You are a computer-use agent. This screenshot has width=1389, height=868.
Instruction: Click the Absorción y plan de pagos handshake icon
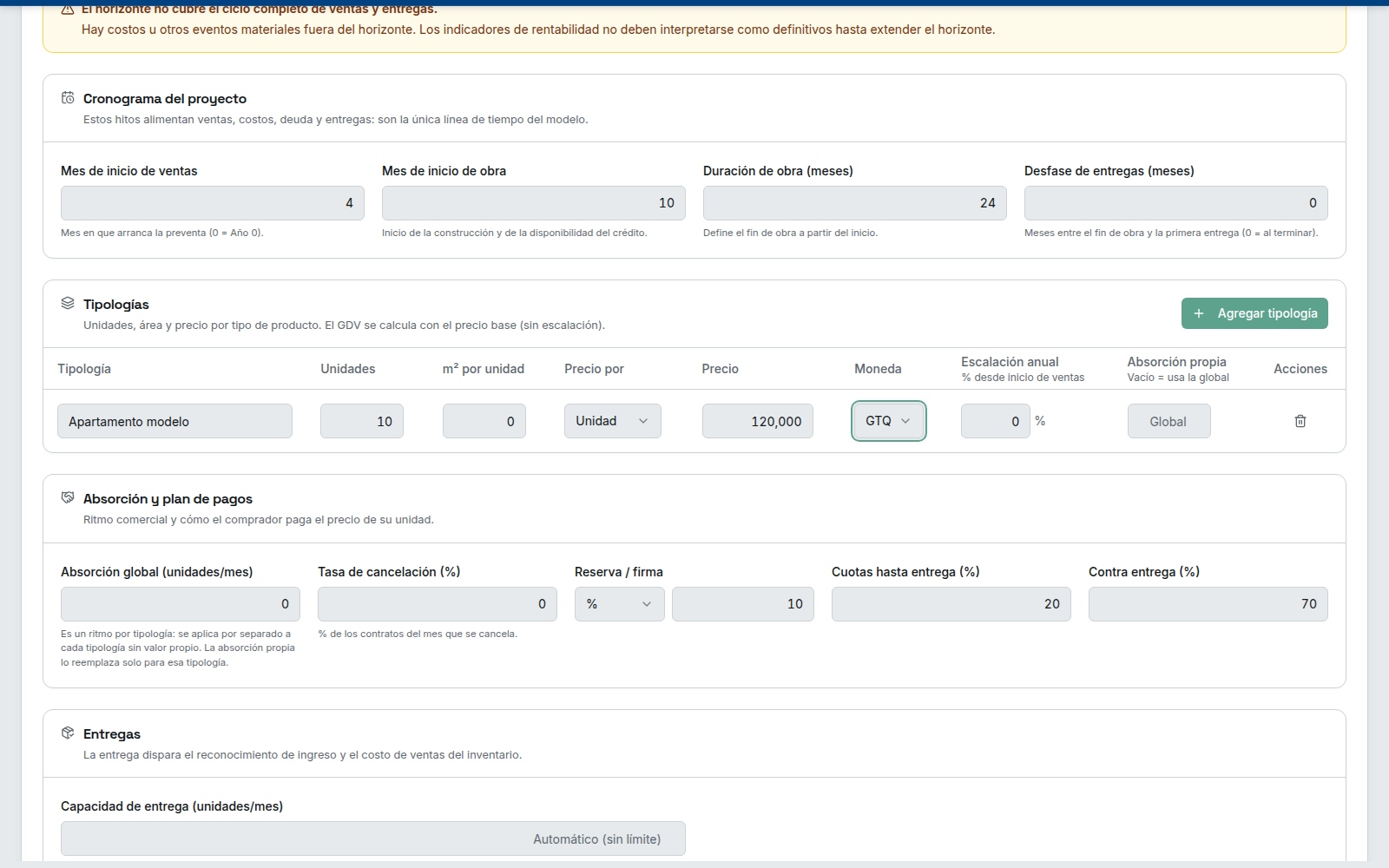(x=68, y=497)
